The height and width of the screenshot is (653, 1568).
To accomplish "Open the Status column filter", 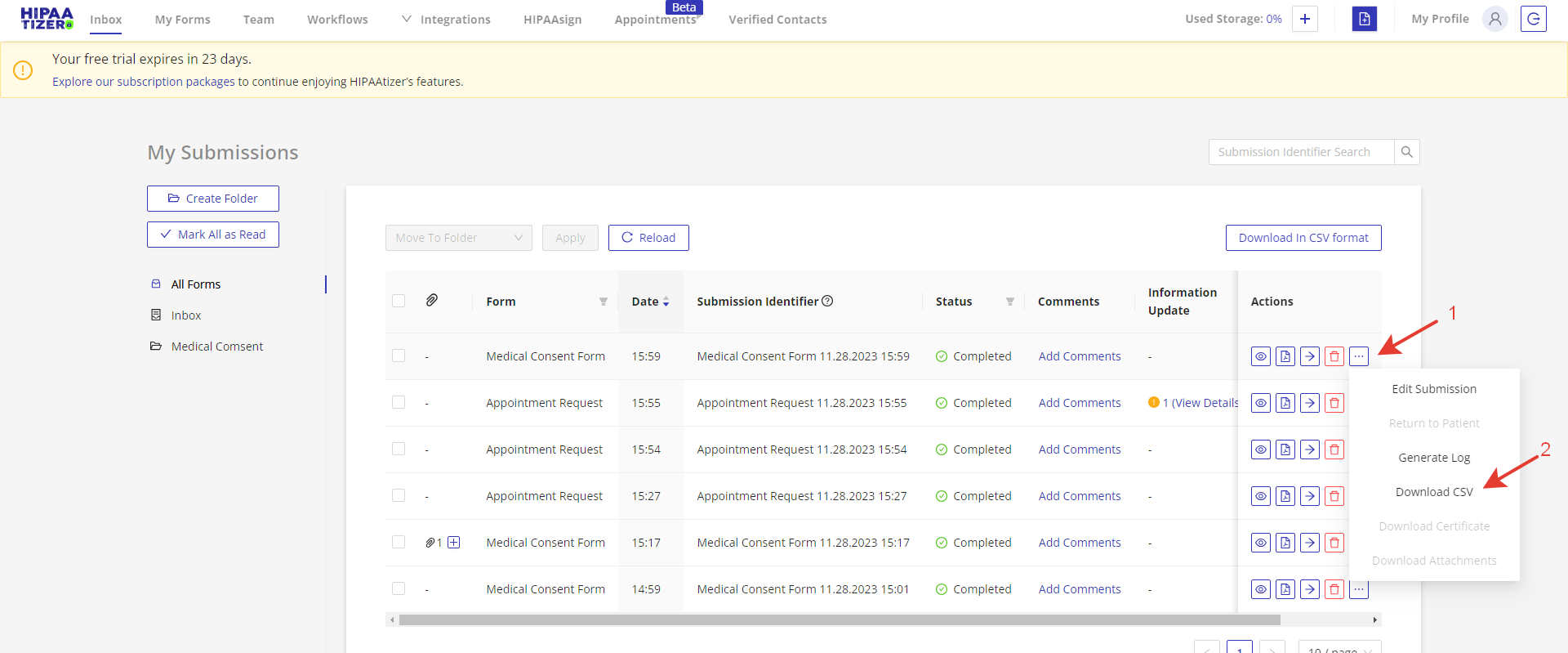I will pyautogui.click(x=1010, y=302).
